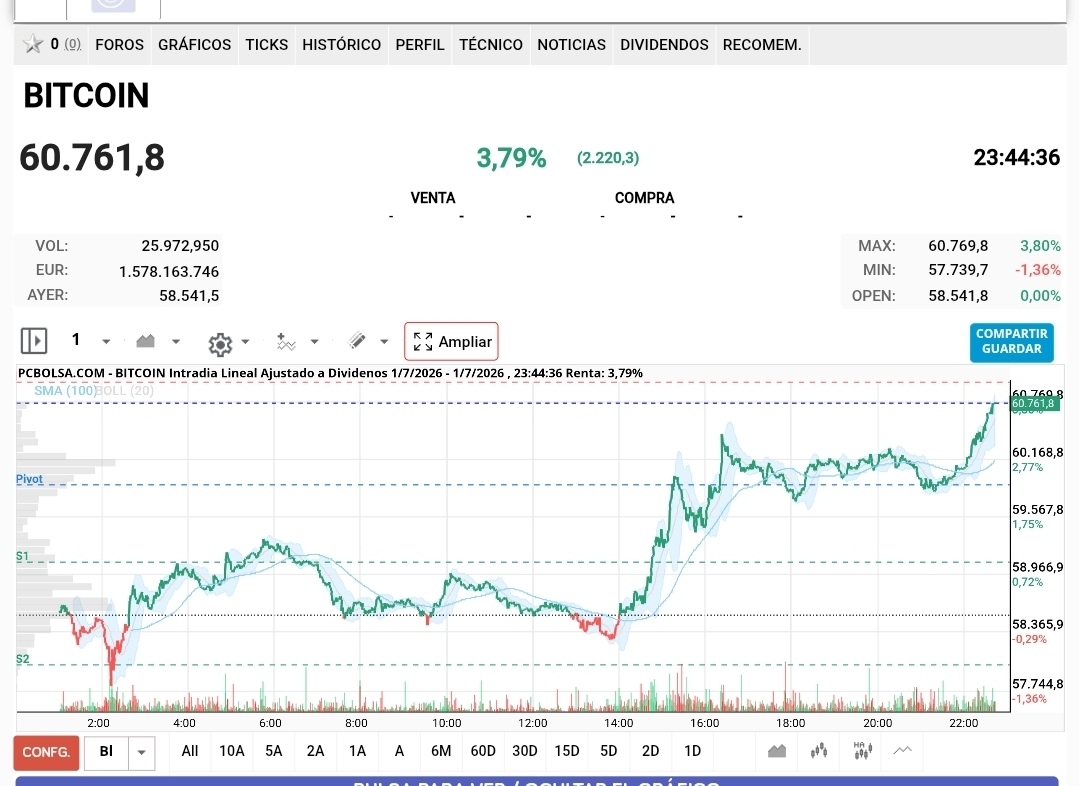Select the 1A time range
1079x786 pixels.
[x=357, y=751]
